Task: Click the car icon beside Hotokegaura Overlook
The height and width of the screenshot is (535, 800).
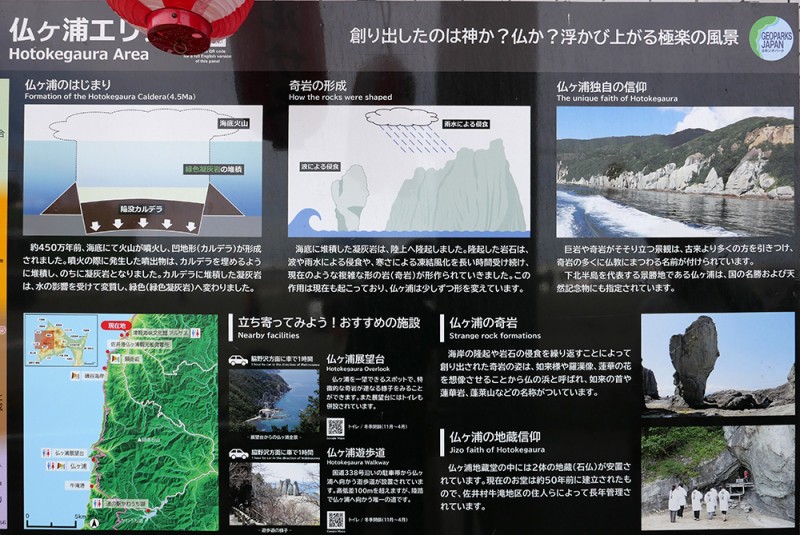Action: coord(238,361)
